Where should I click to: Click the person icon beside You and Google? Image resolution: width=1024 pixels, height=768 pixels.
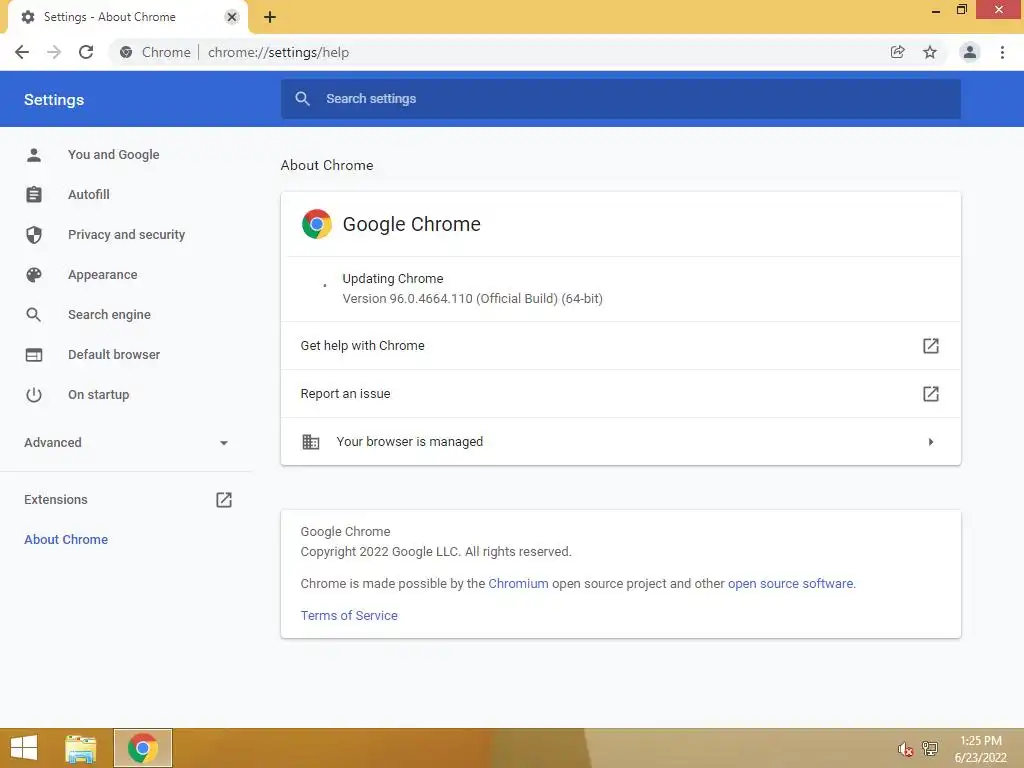point(34,155)
